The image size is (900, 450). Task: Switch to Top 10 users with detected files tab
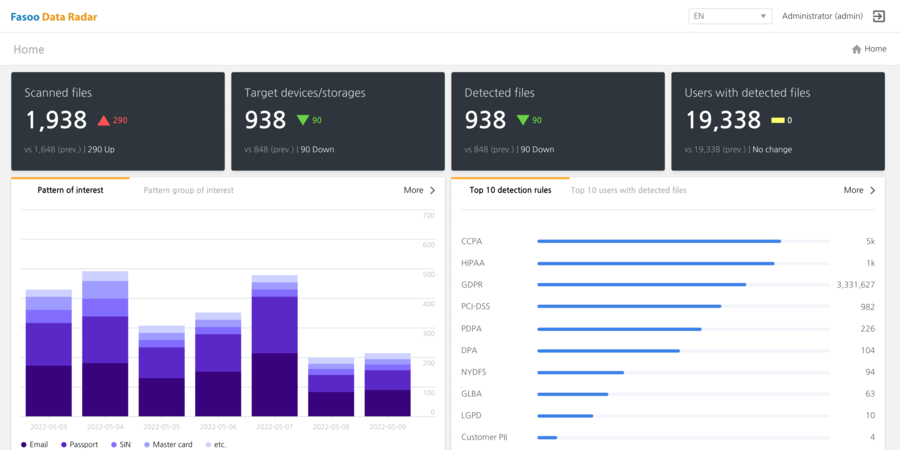[x=628, y=190]
